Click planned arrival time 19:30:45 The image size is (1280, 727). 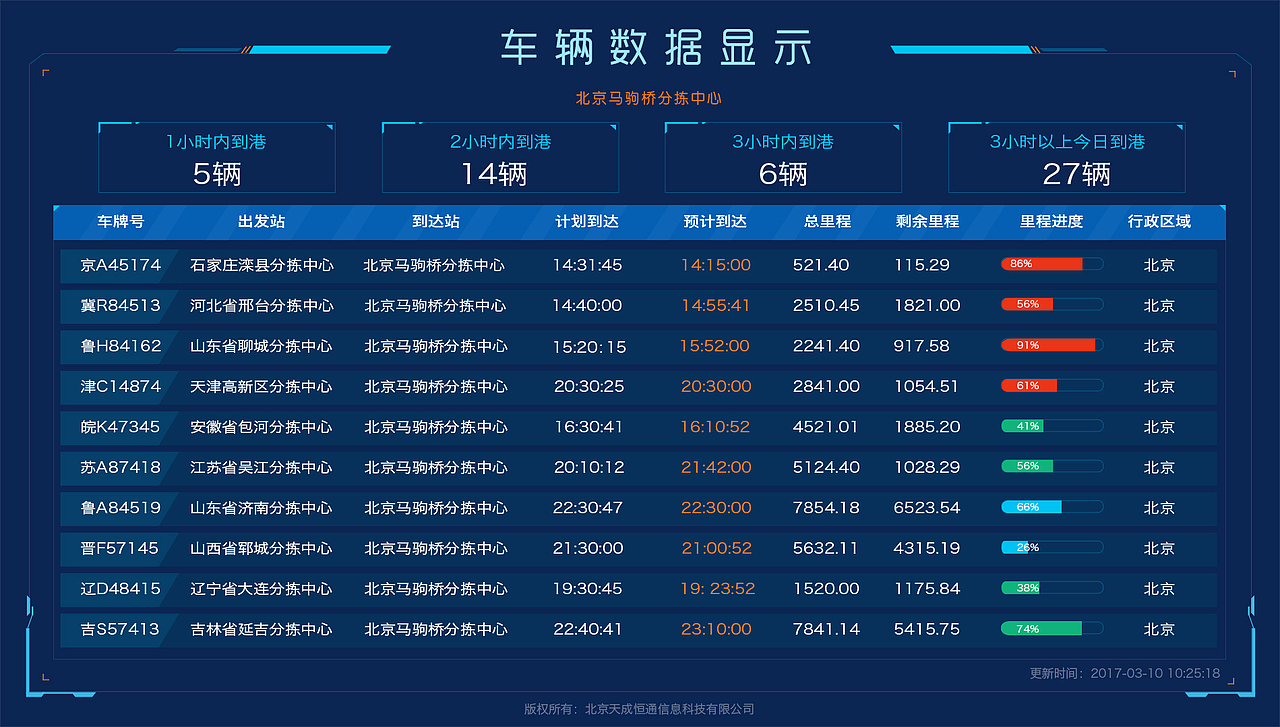point(588,589)
